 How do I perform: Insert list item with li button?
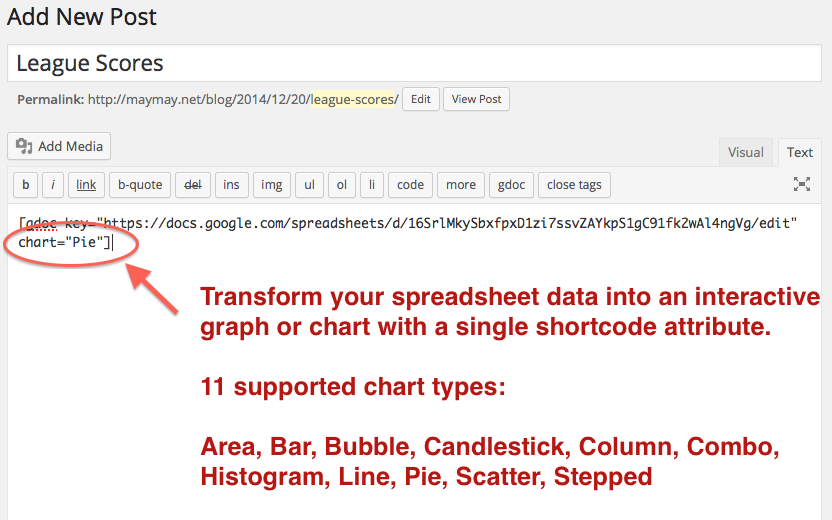coord(372,185)
